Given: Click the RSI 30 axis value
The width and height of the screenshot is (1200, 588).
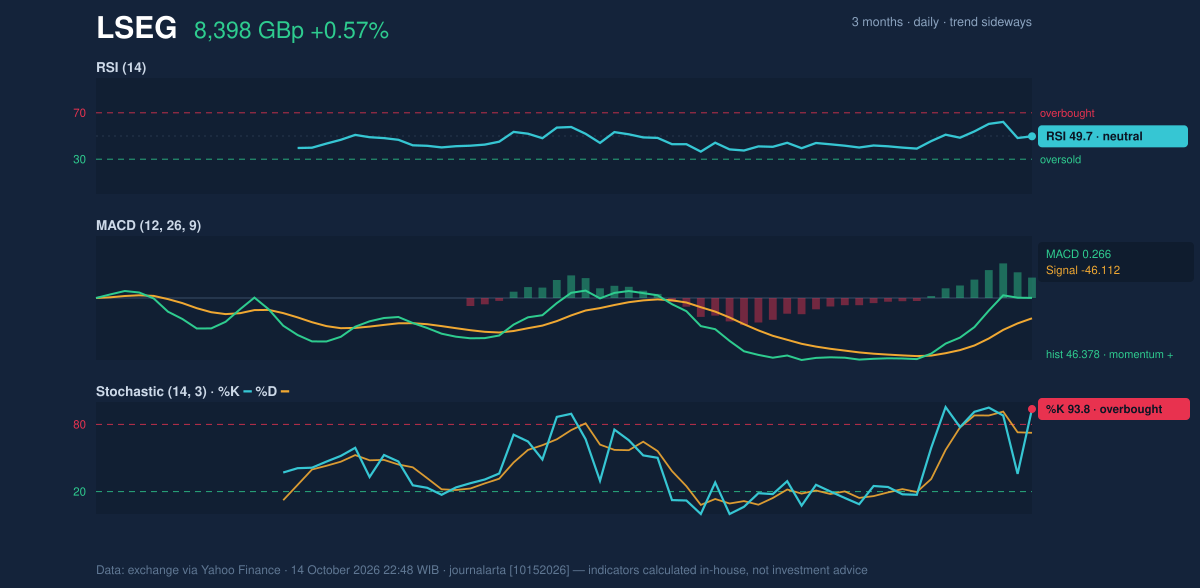Looking at the screenshot, I should 80,159.
